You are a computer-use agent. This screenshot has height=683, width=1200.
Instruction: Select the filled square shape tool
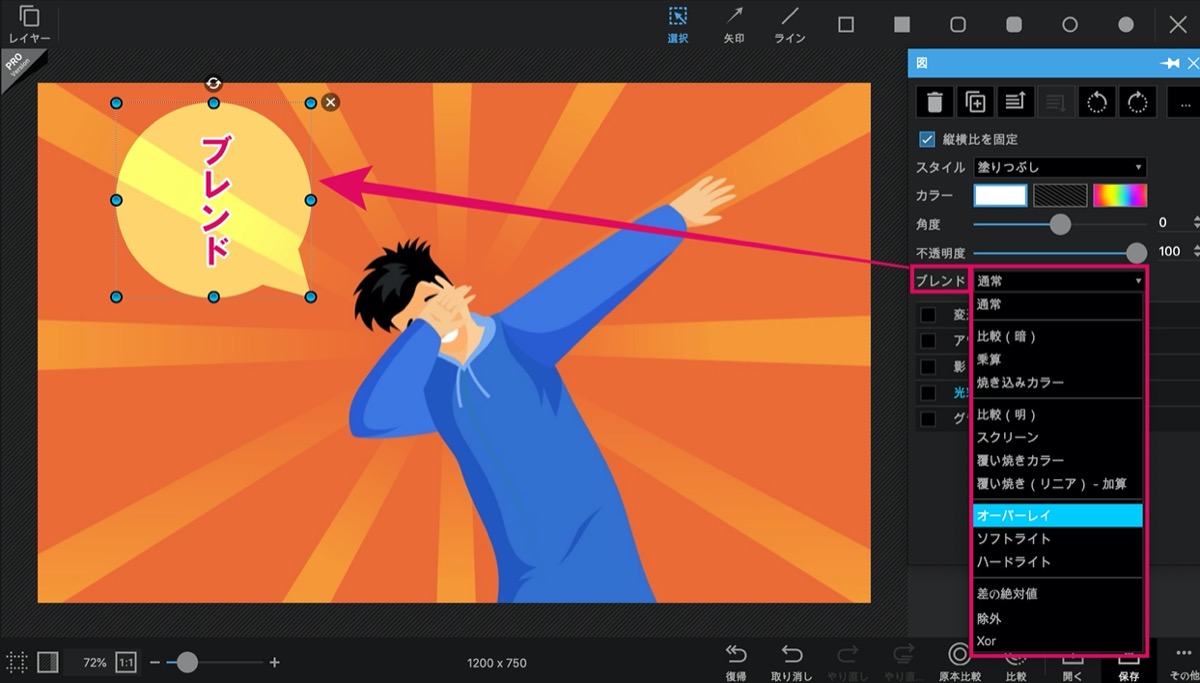[902, 25]
